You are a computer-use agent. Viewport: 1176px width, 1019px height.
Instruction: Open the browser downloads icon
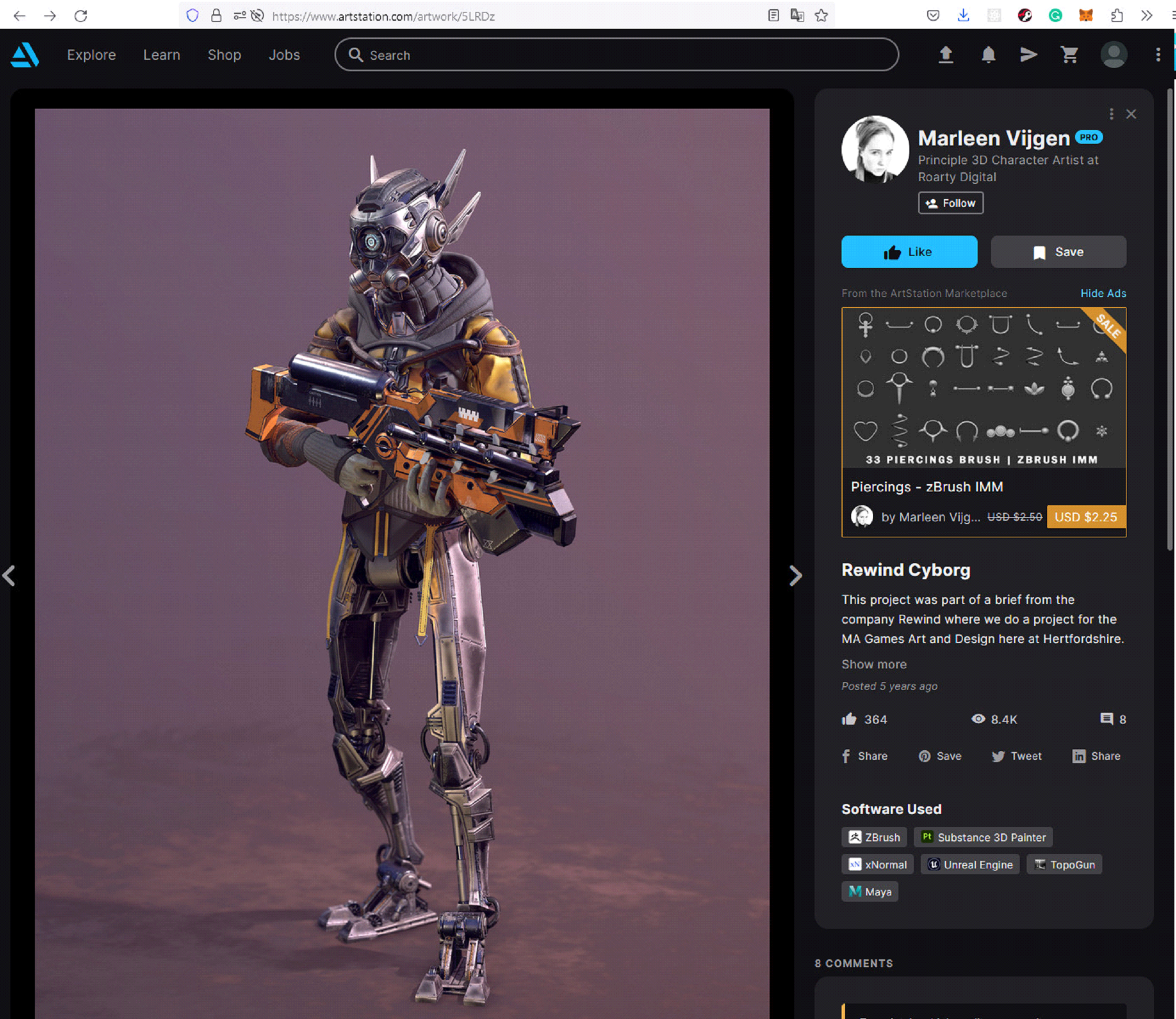963,16
